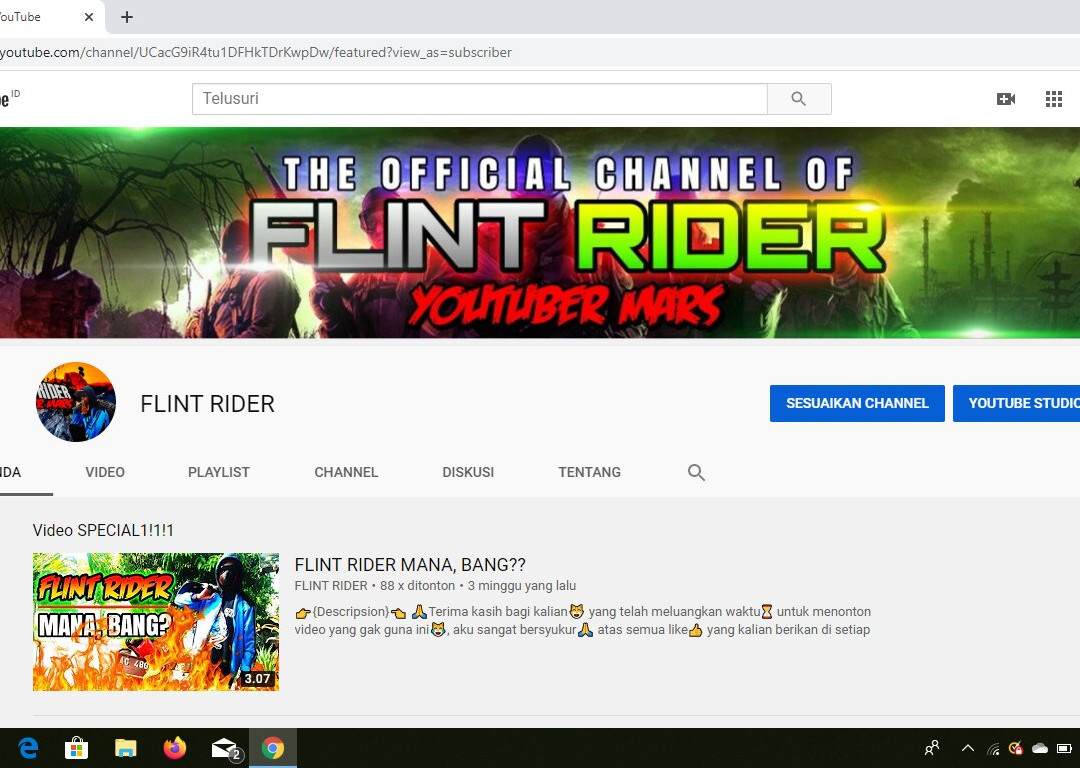Launch Firefox from the taskbar
The width and height of the screenshot is (1080, 768).
click(x=175, y=748)
